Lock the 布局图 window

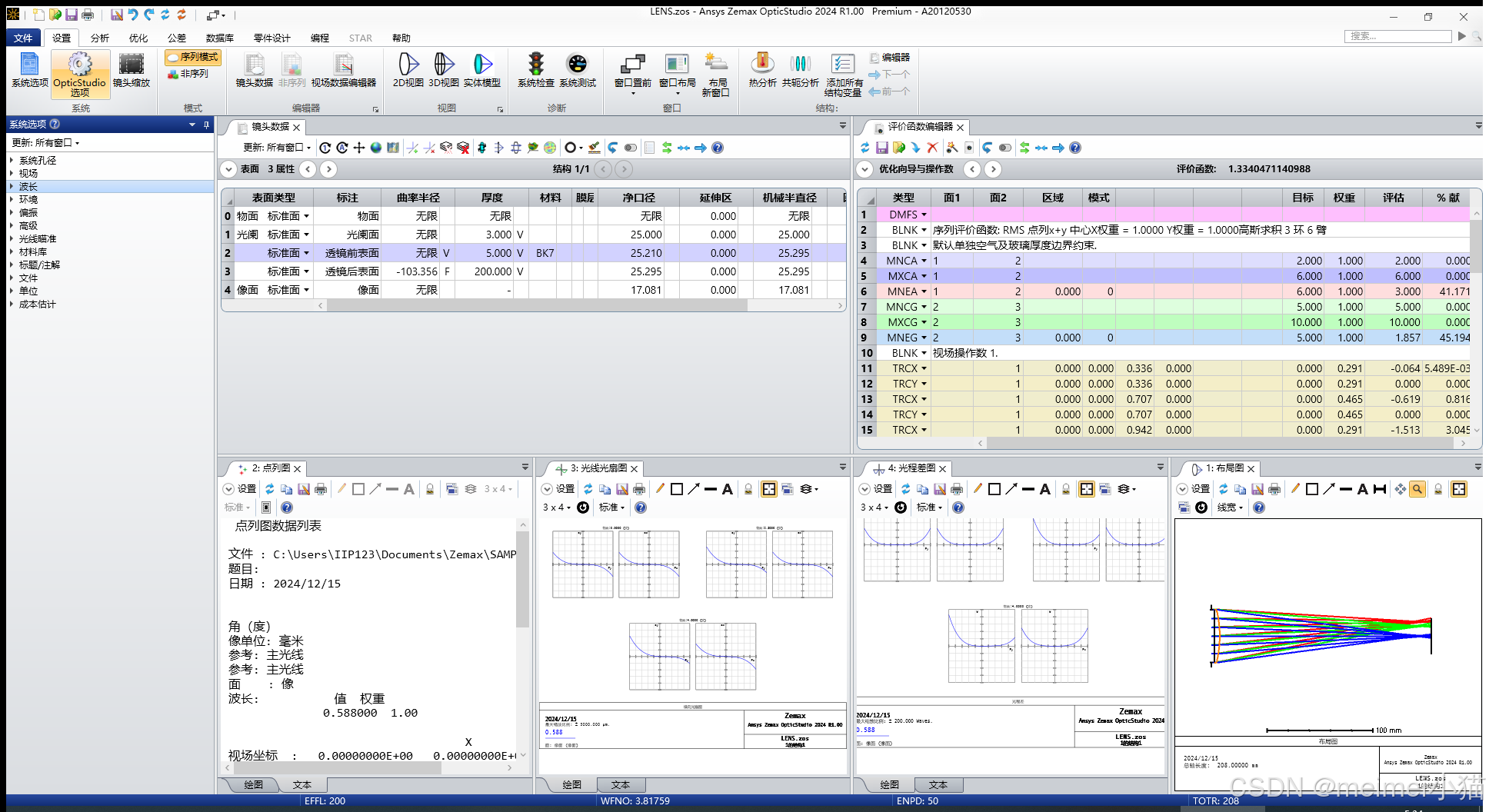coord(1438,489)
